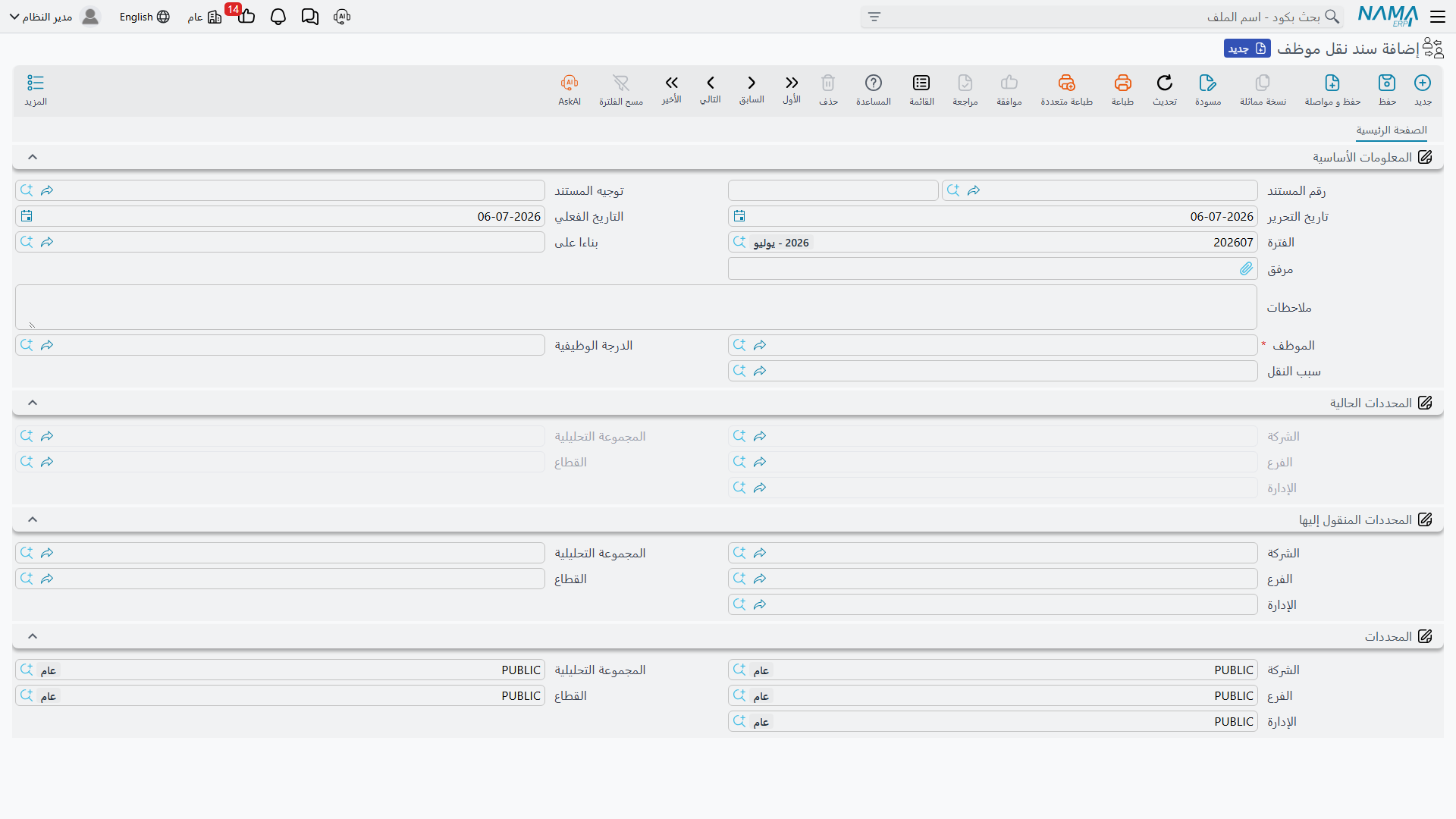Click the Refresh (تحديث) icon
This screenshot has height=819, width=1456.
coord(1165,83)
